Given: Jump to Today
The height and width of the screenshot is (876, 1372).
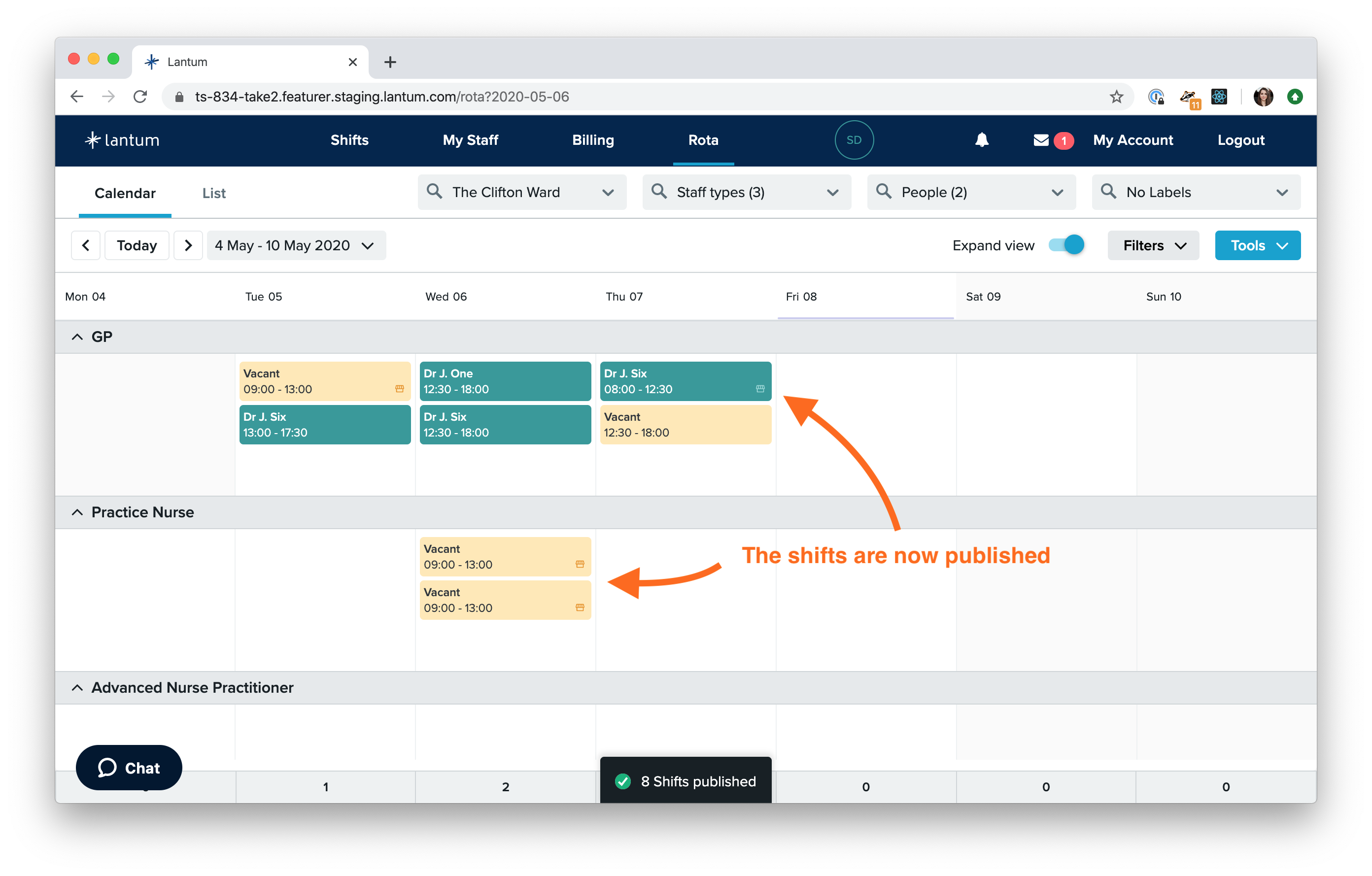Looking at the screenshot, I should coord(137,245).
